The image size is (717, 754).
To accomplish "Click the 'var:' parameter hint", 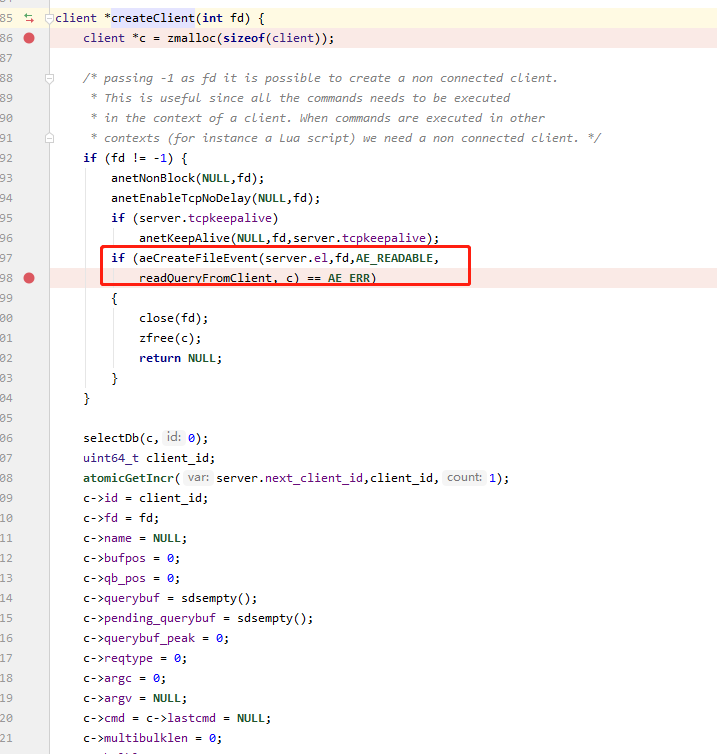I will [x=198, y=478].
